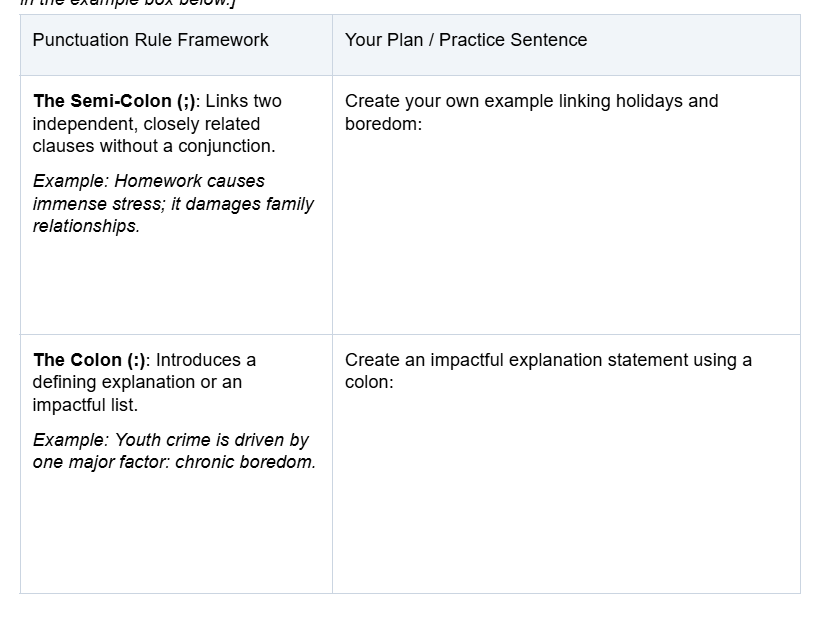Click the bold 'The Semi-Colon (;)' heading
Screen dimensions: 832x631
point(114,101)
